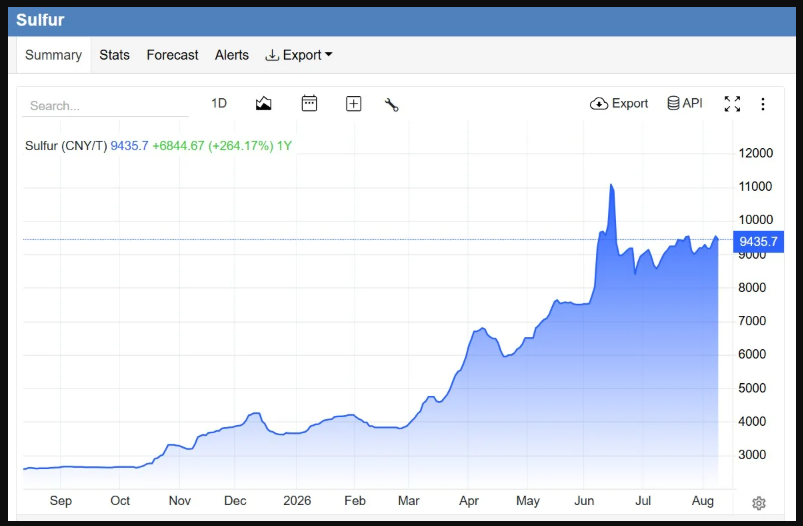
Task: Click the Sulfur header title
Action: [40, 20]
